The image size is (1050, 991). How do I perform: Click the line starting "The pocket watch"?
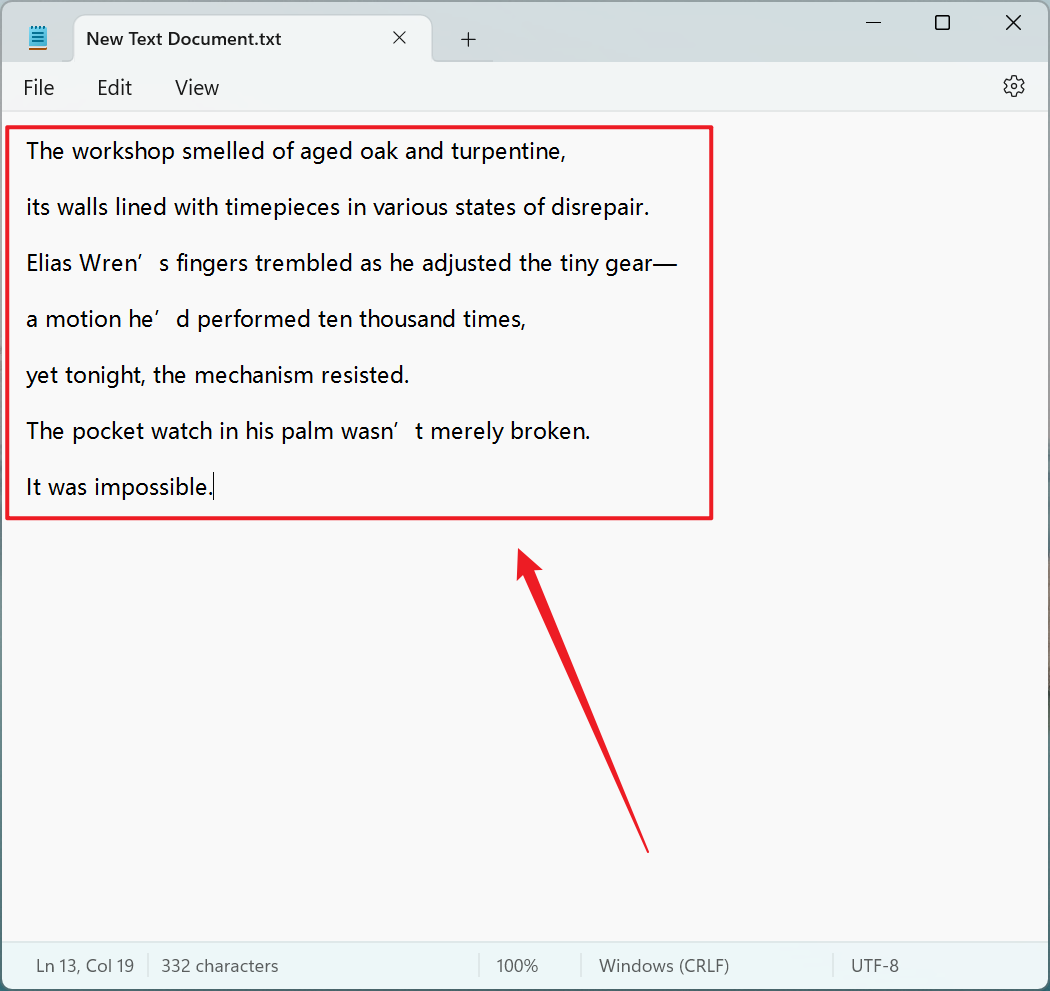(x=308, y=431)
